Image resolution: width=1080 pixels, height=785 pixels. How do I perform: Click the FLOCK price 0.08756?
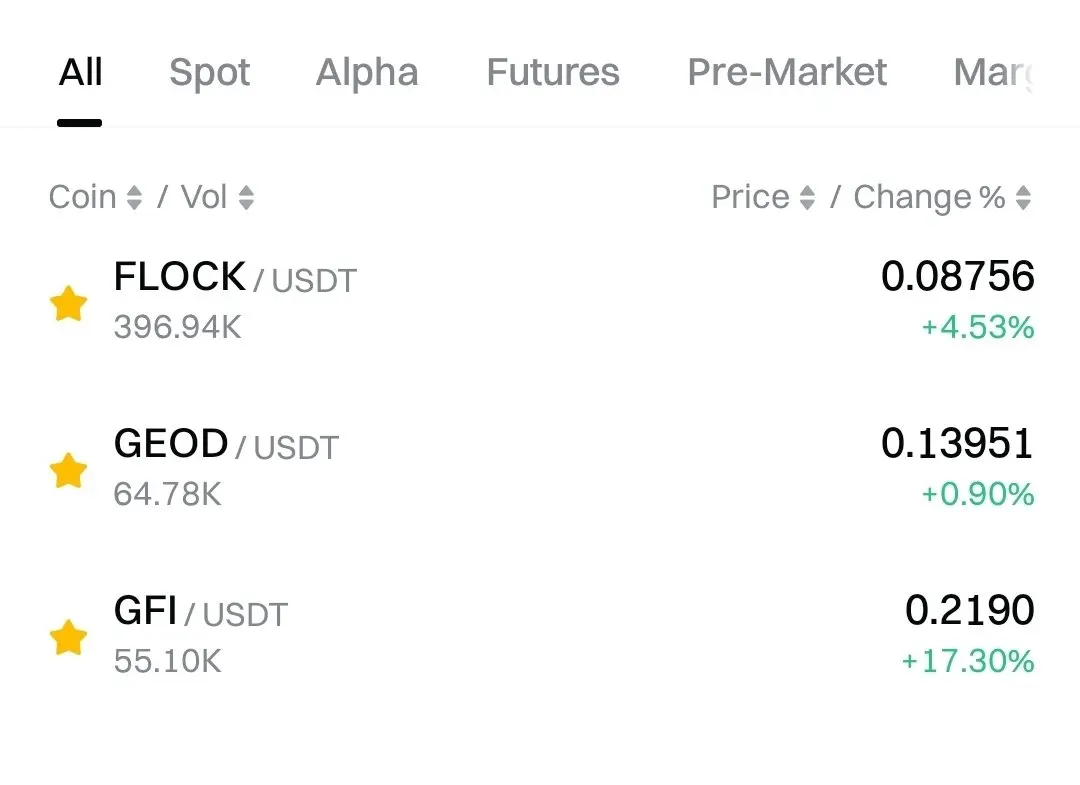[957, 277]
